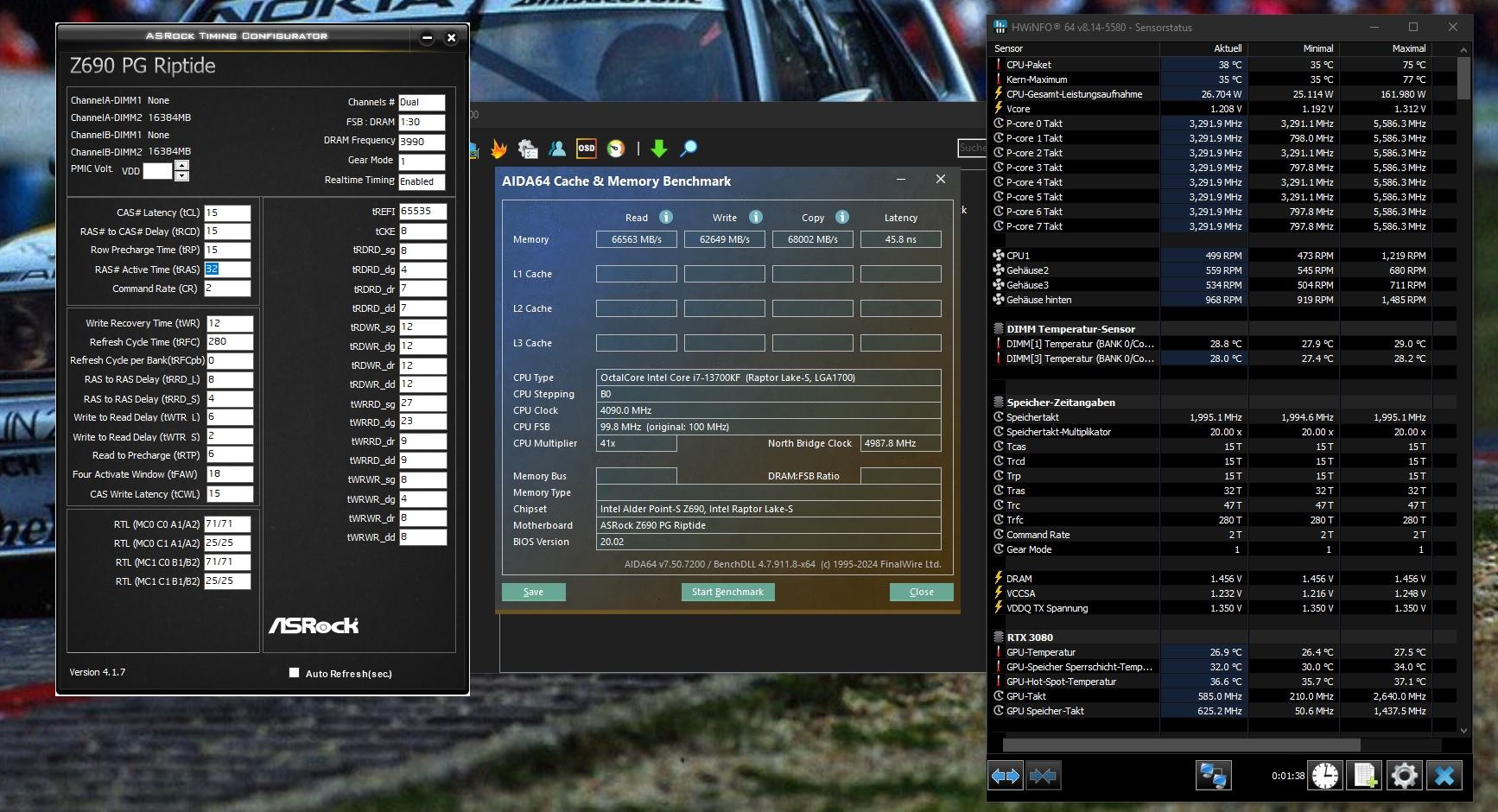Click the Minimal column header
The width and height of the screenshot is (1498, 812).
(x=1294, y=48)
